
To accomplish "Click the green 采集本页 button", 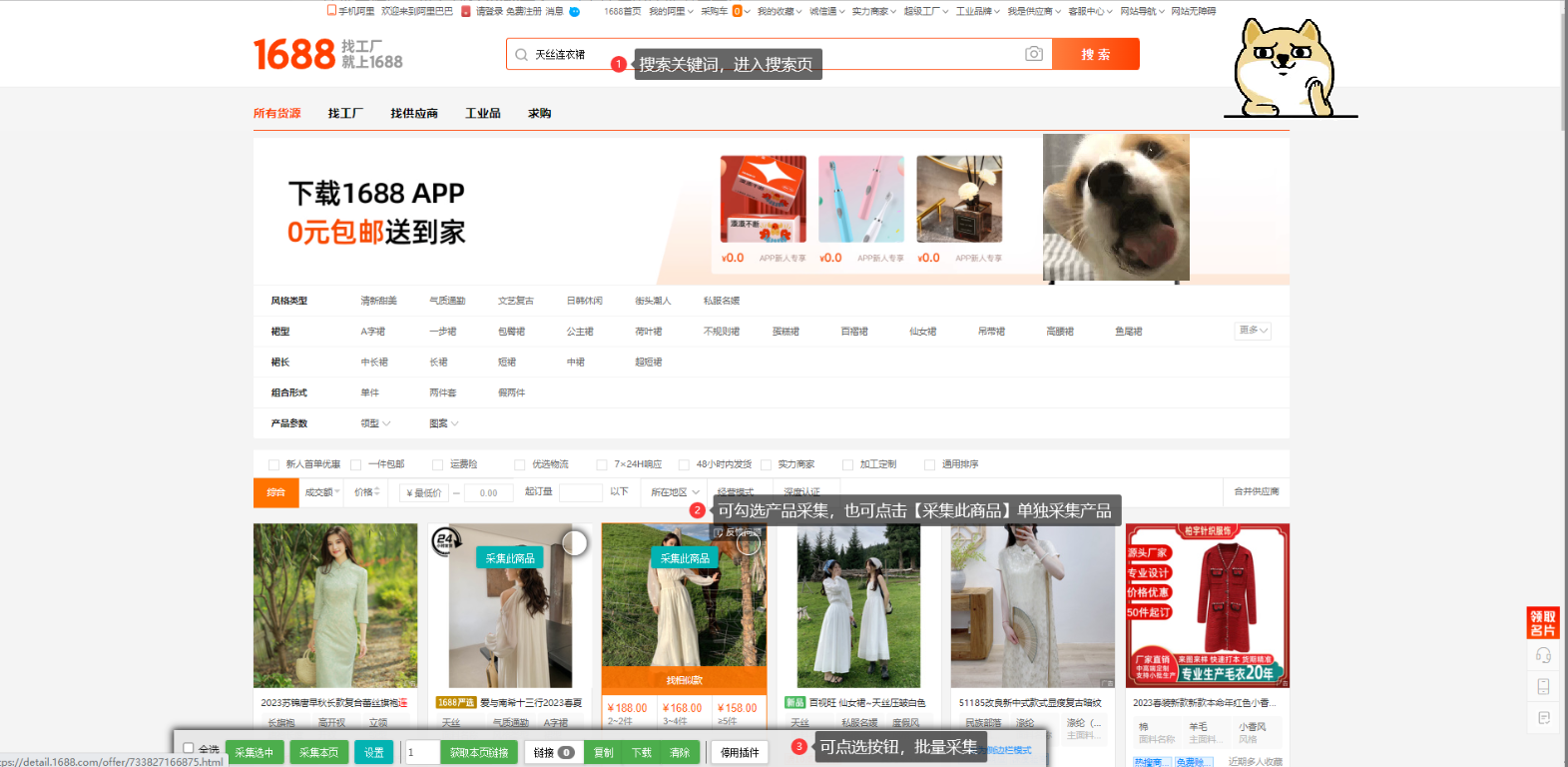I will point(318,752).
